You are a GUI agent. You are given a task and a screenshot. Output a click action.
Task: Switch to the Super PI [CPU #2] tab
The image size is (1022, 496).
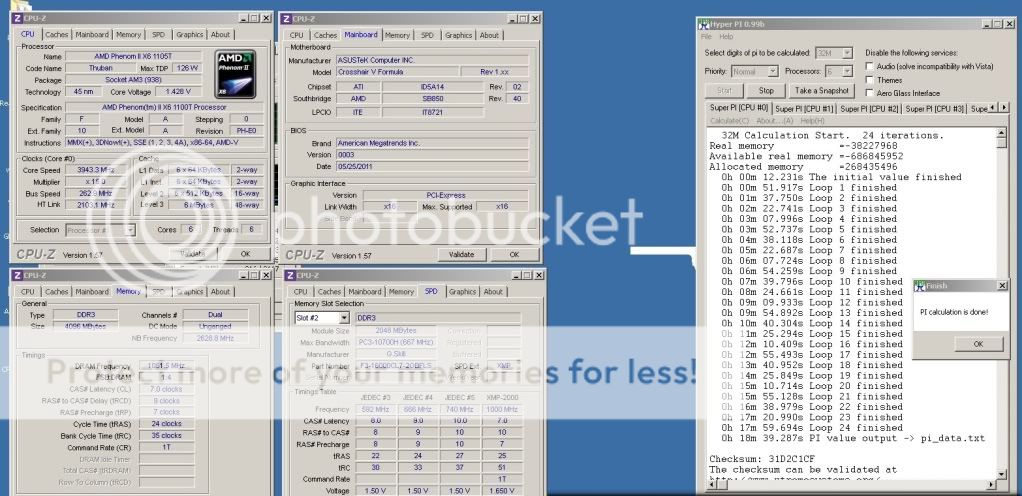[869, 109]
